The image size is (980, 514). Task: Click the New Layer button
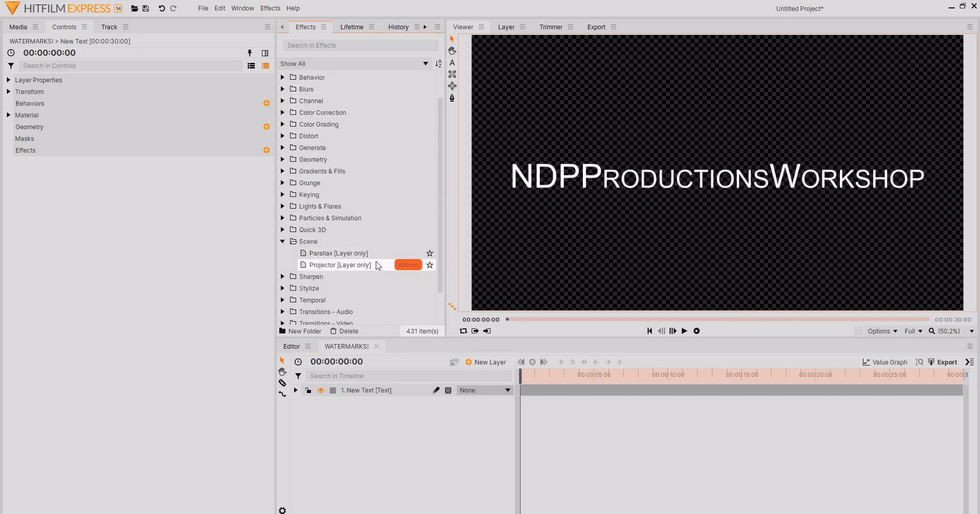click(486, 362)
